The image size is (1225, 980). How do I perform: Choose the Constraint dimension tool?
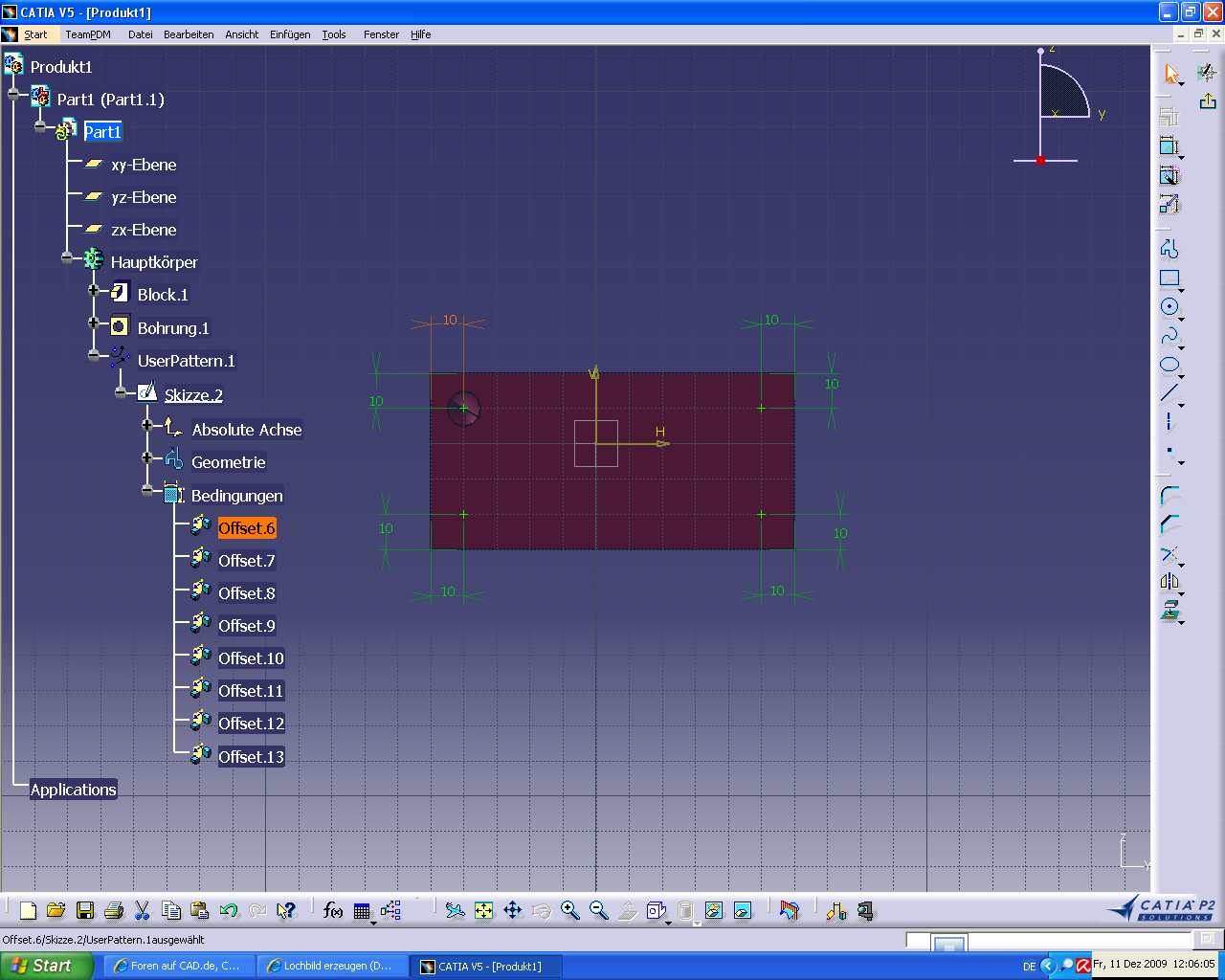click(x=1169, y=145)
